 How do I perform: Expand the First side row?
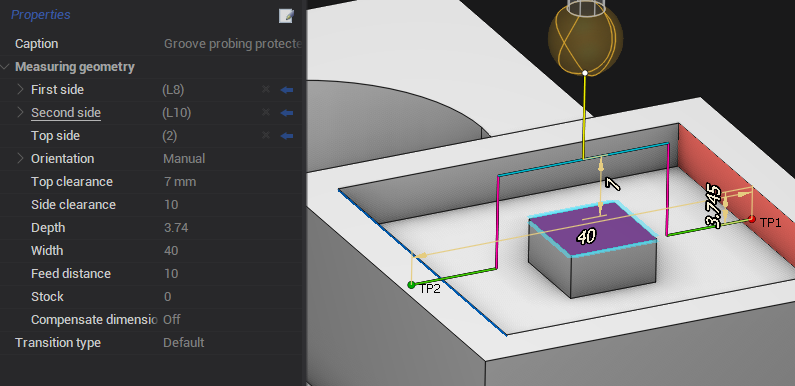click(20, 89)
